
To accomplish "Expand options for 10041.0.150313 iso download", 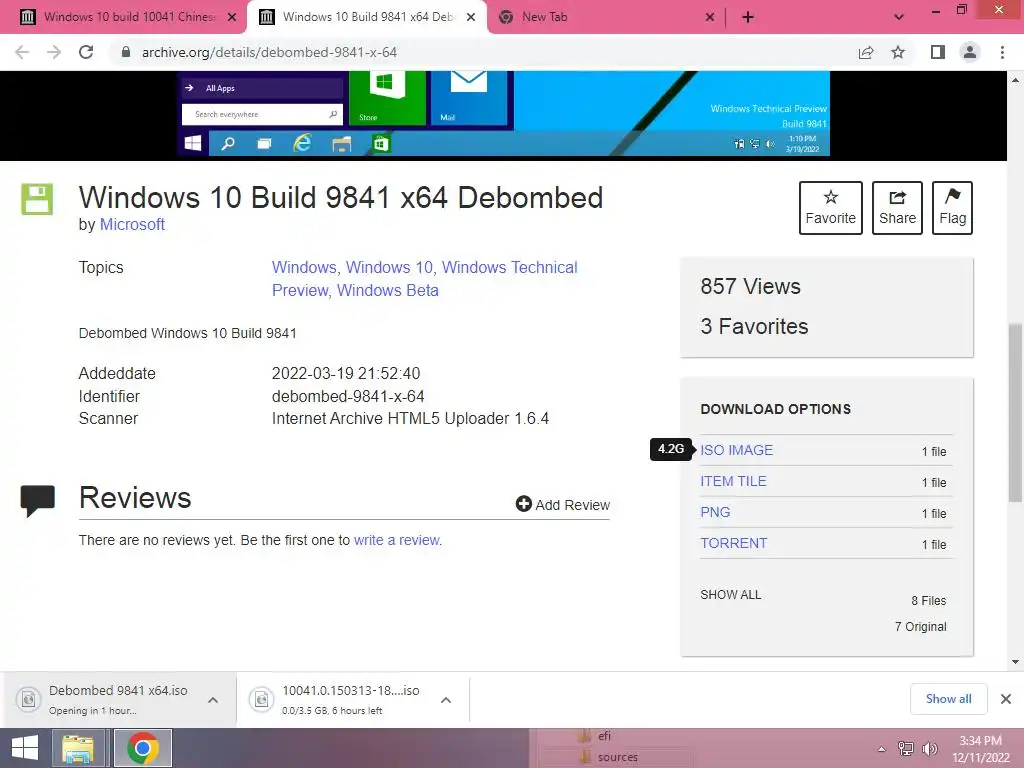I will pyautogui.click(x=446, y=700).
